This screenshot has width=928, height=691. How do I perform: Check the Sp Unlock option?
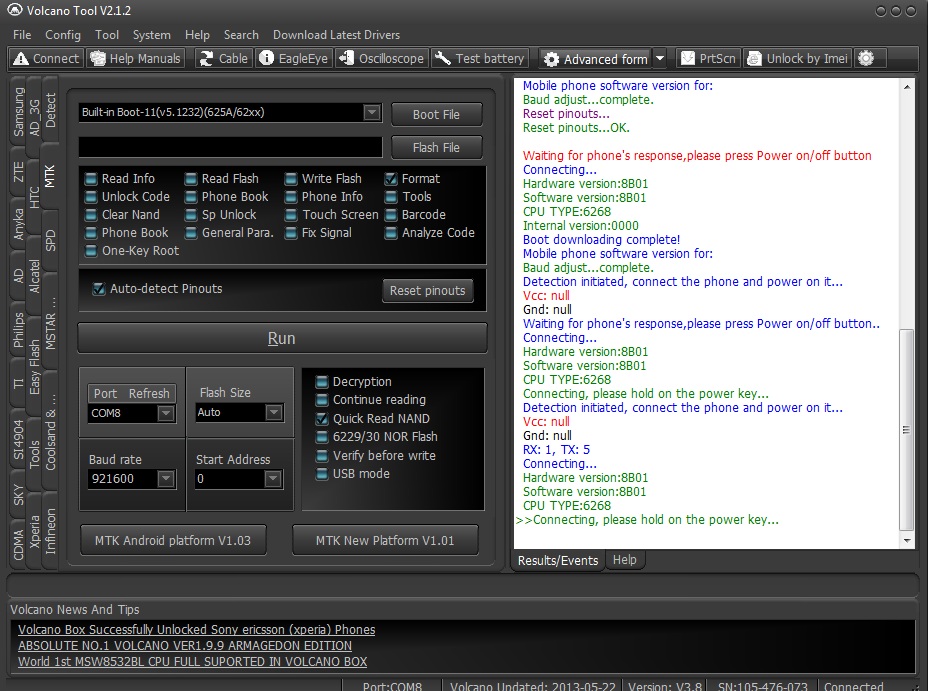pyautogui.click(x=191, y=215)
